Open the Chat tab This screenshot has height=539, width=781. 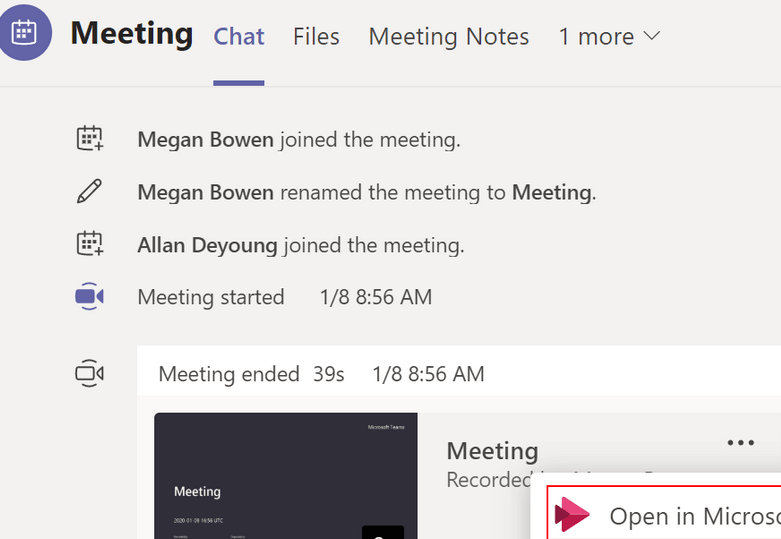tap(239, 37)
